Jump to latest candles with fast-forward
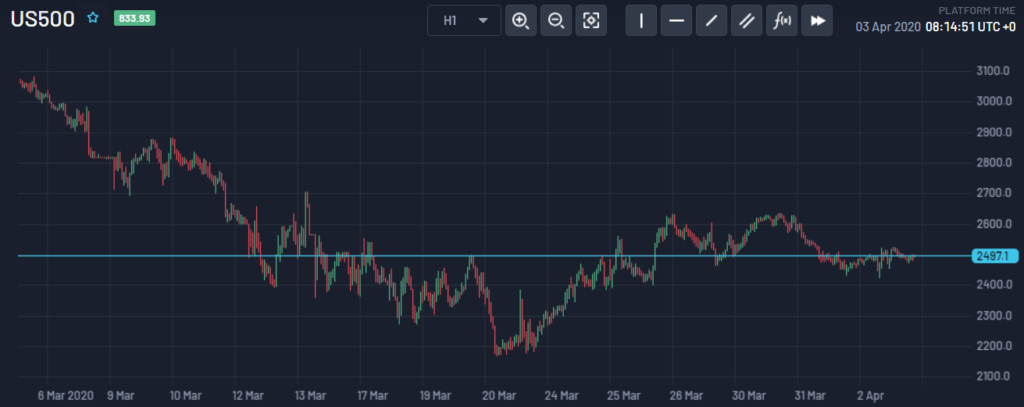This screenshot has width=1024, height=407. pos(817,20)
